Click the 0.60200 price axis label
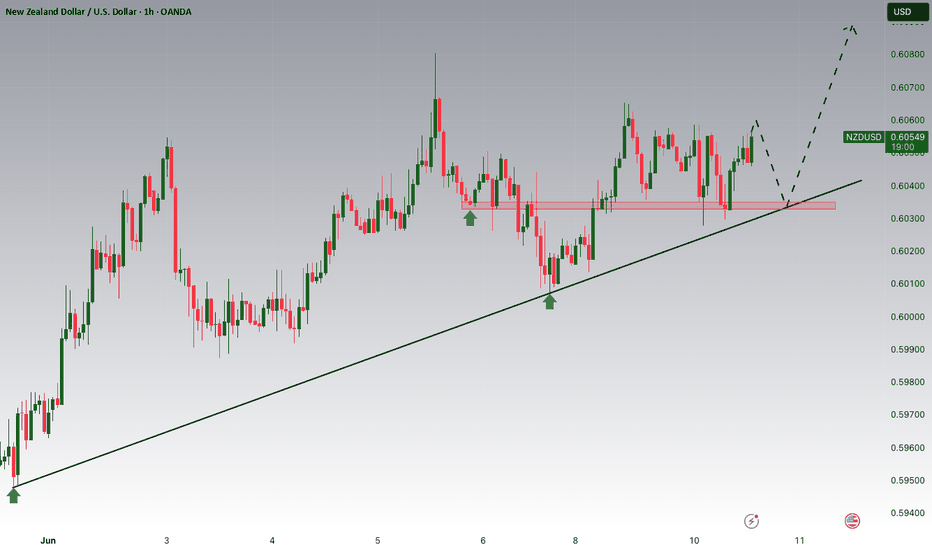 [x=908, y=251]
